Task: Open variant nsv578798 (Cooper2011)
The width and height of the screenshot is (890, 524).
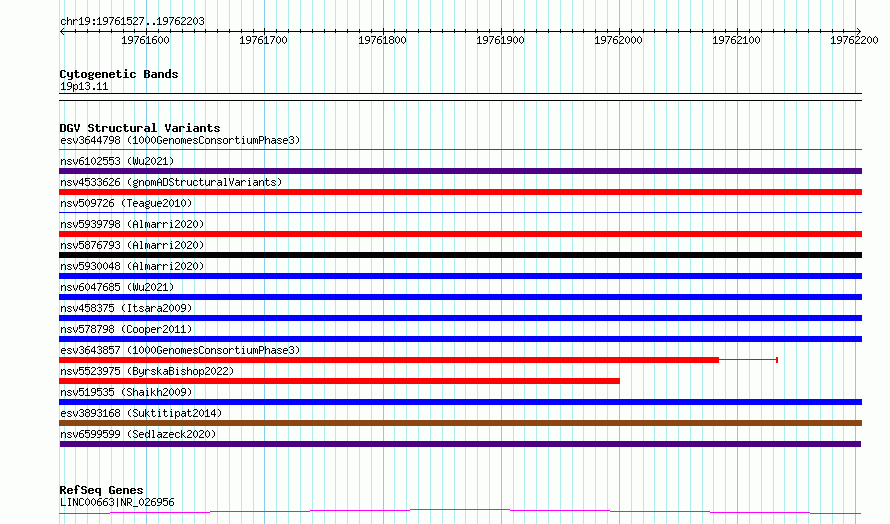Action: pyautogui.click(x=126, y=329)
